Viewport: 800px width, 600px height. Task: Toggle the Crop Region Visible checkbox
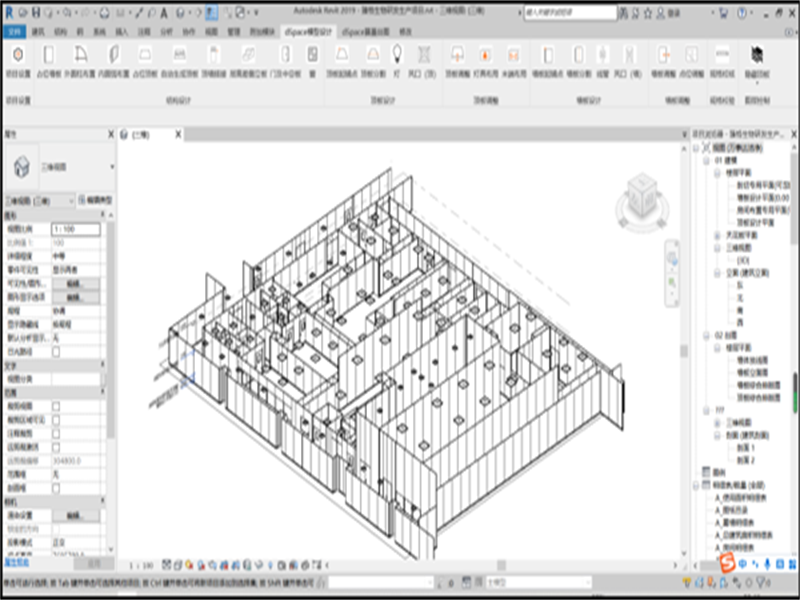tap(56, 420)
